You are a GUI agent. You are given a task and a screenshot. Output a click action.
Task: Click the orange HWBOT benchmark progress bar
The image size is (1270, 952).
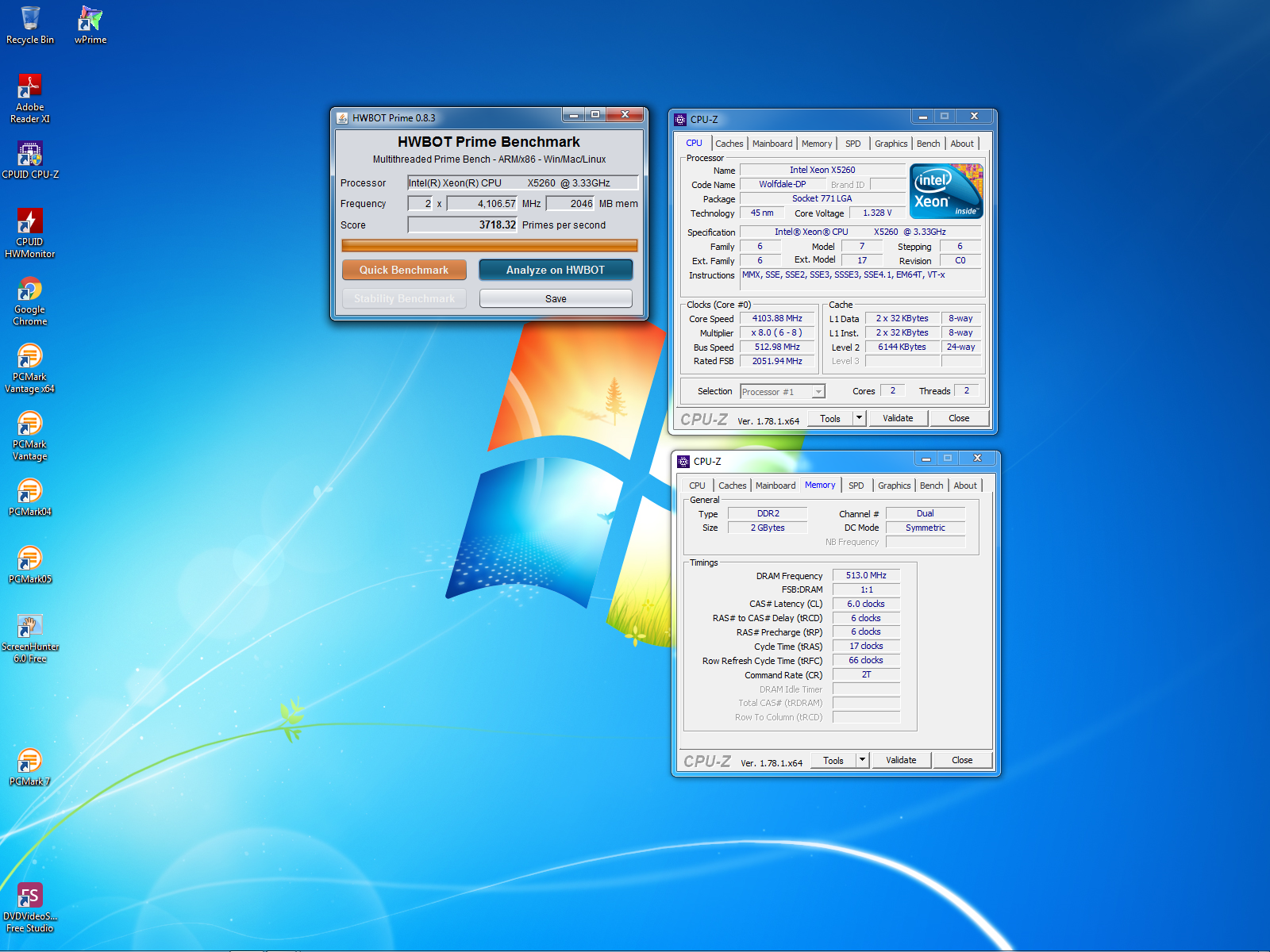[490, 245]
